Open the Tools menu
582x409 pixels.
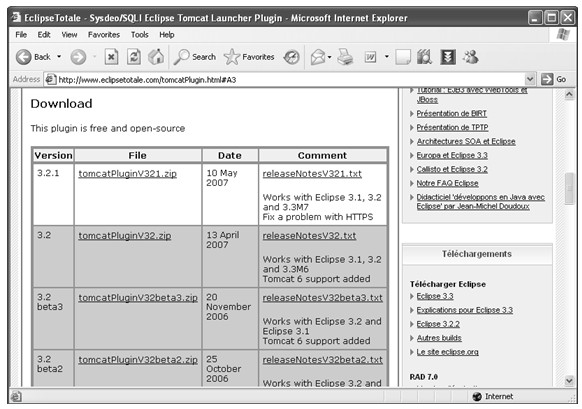tap(140, 35)
